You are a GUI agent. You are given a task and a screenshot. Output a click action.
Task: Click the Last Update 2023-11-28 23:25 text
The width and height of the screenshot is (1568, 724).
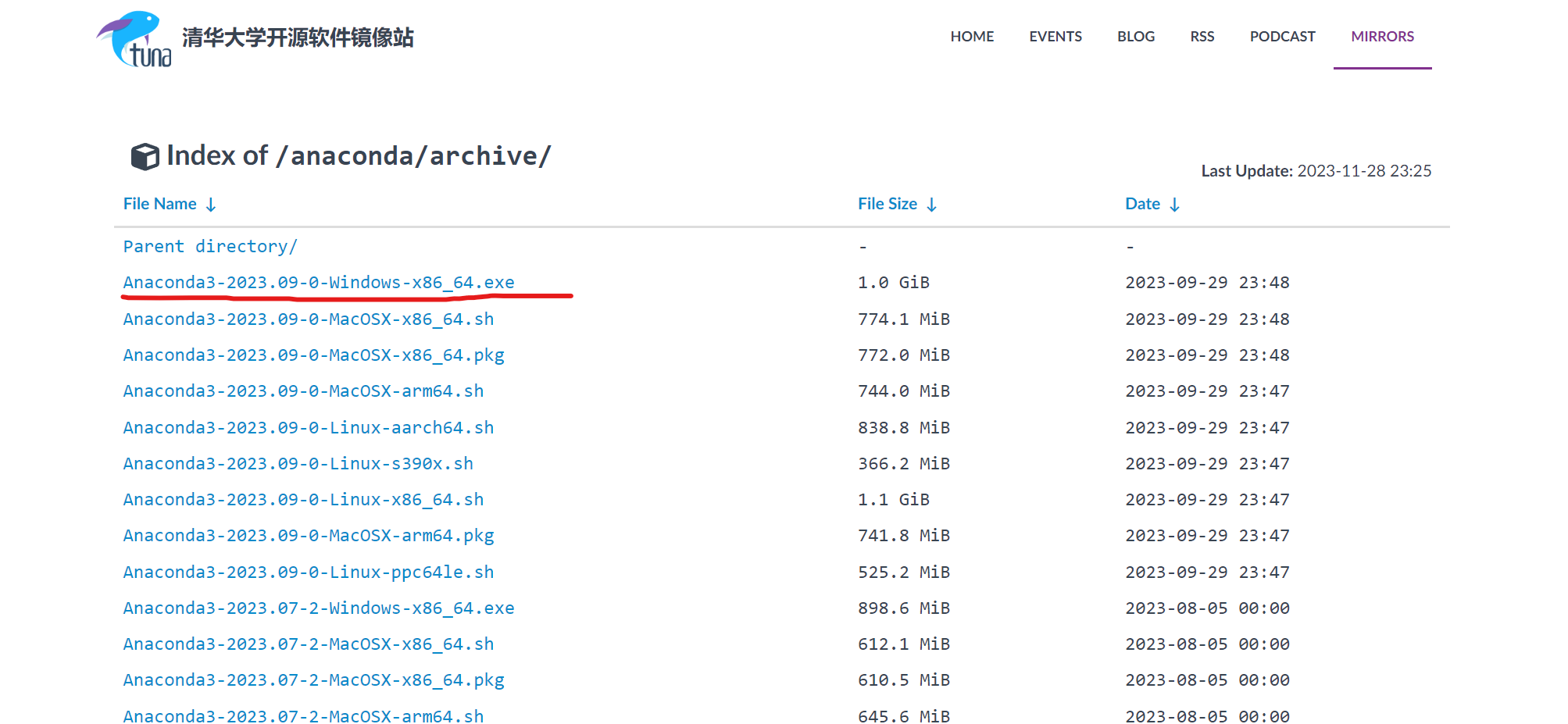[1316, 171]
